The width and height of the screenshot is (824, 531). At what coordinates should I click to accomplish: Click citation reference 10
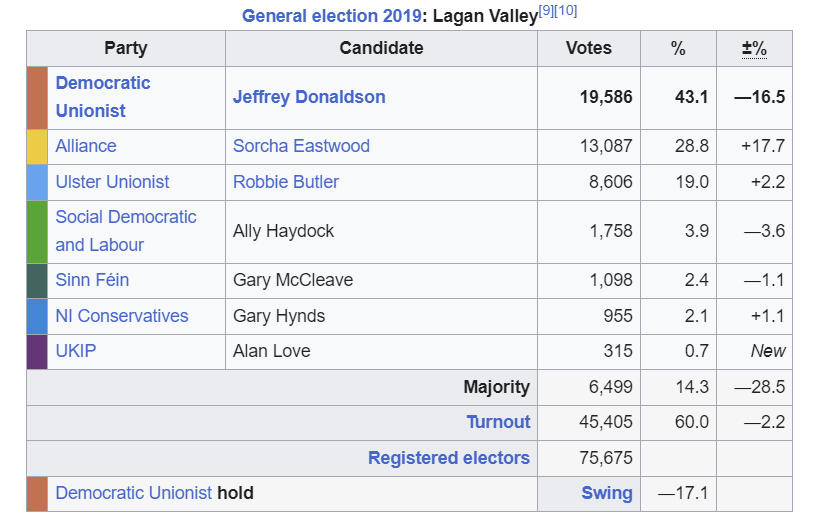coord(566,11)
